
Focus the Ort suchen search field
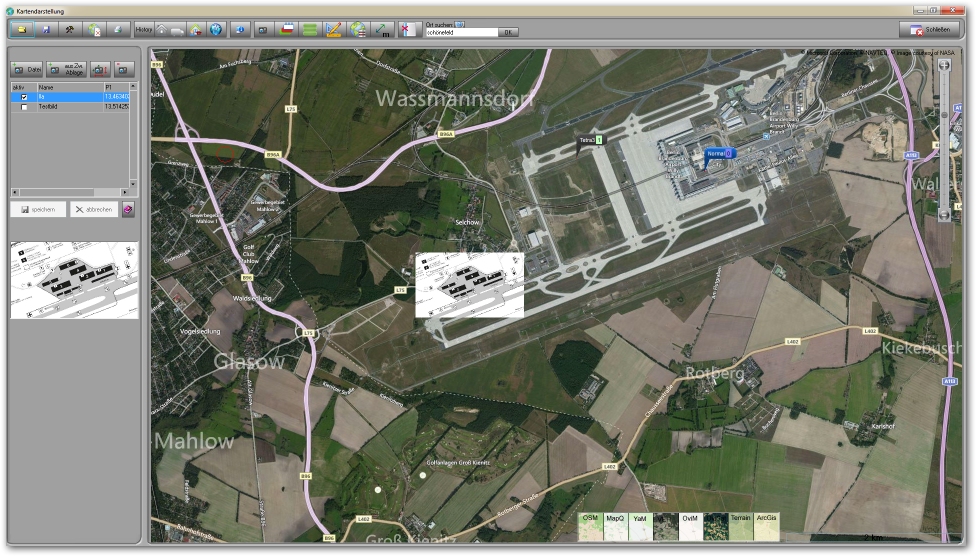click(461, 32)
